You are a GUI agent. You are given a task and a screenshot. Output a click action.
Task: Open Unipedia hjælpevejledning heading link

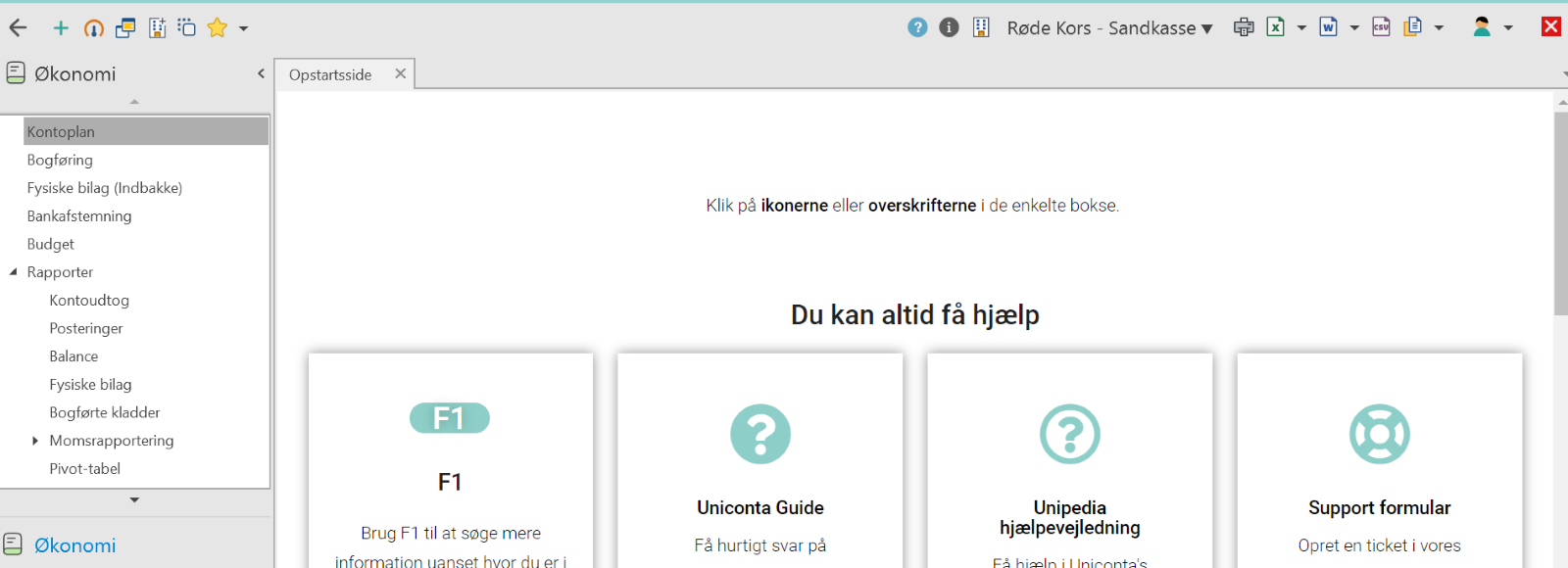tap(1070, 518)
